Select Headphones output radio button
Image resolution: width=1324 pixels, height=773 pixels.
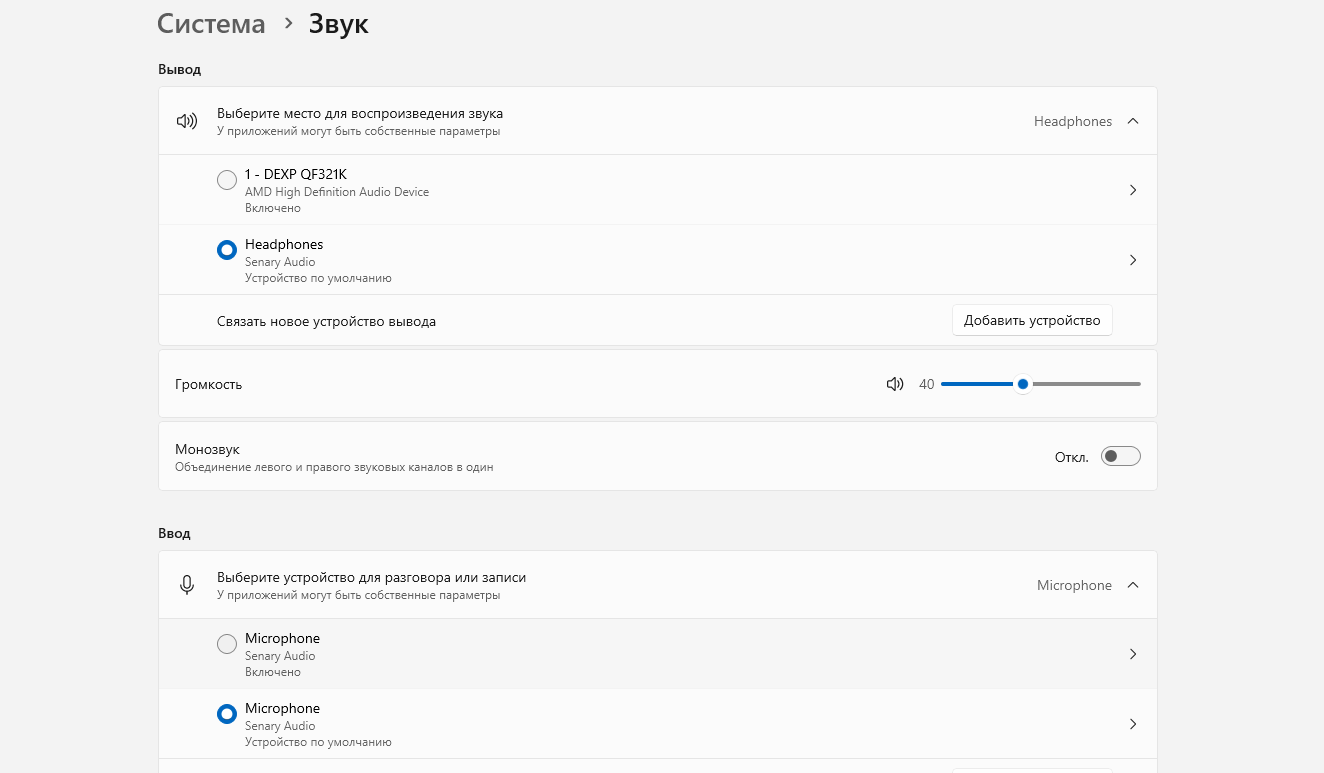[227, 250]
